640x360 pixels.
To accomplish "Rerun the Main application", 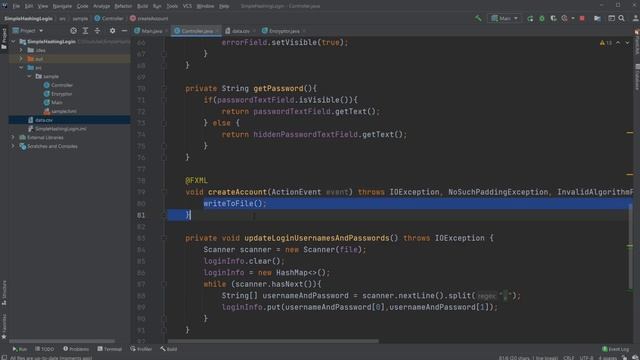I will 530,18.
